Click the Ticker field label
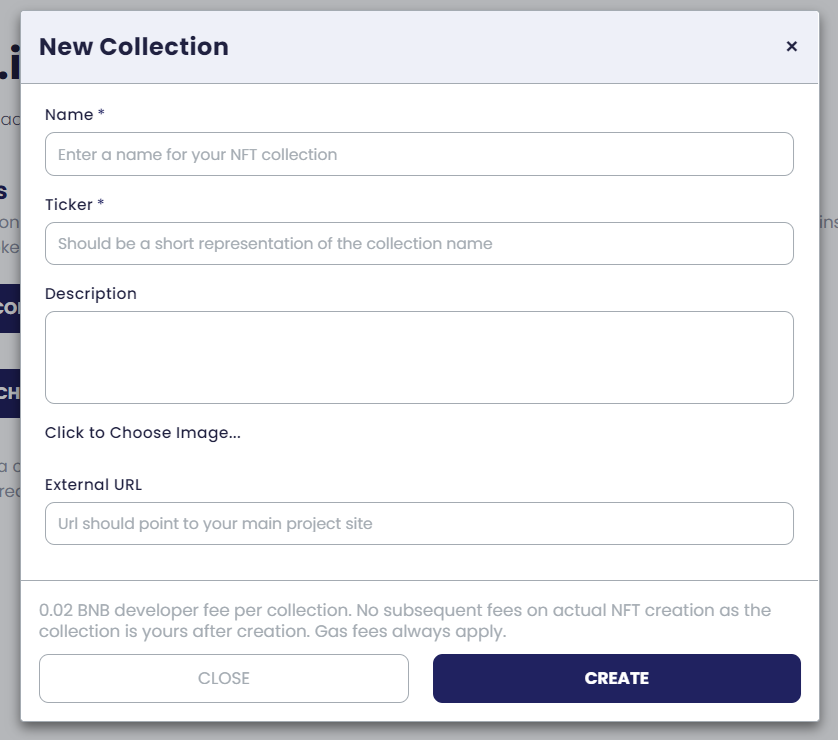 [69, 205]
